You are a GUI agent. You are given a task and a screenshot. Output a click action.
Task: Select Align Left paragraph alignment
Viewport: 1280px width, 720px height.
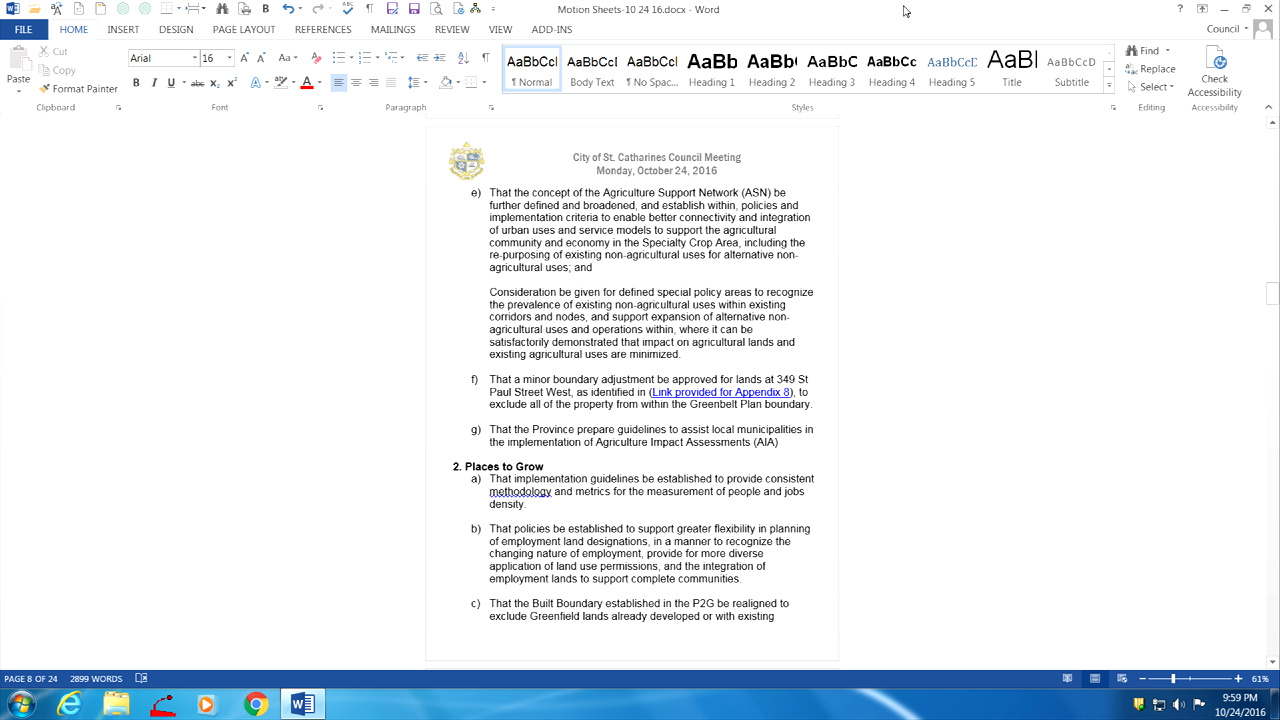click(x=339, y=83)
